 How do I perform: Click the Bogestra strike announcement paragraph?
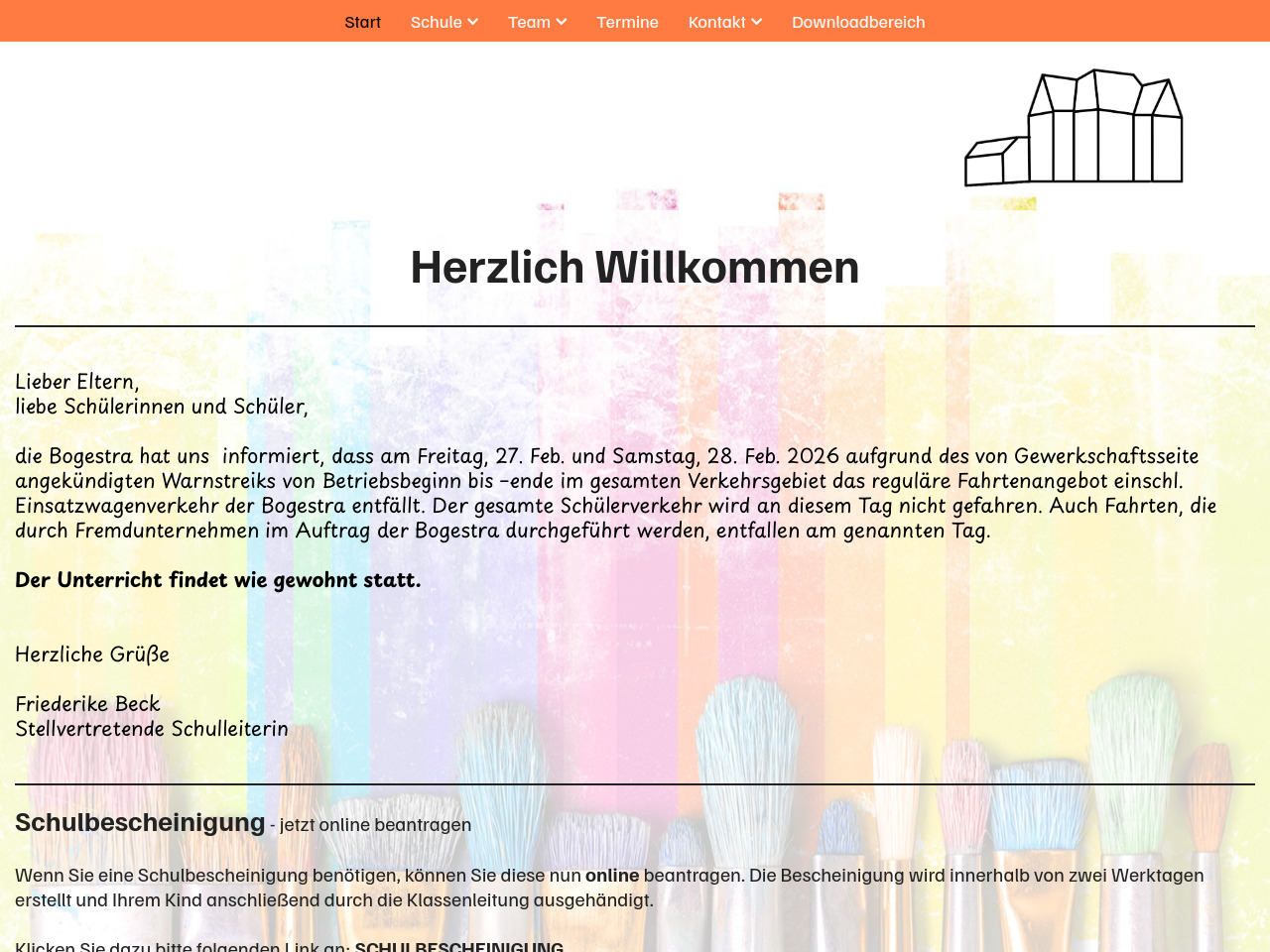[x=615, y=493]
